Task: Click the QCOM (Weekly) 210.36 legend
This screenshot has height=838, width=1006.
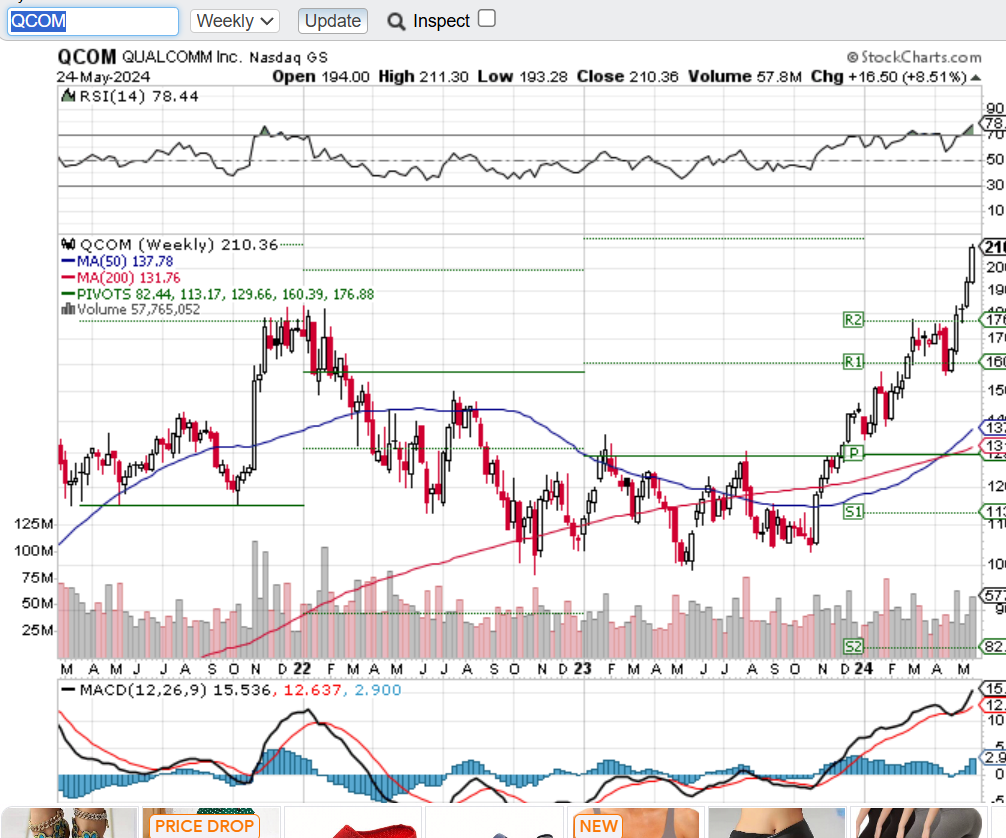Action: click(179, 244)
